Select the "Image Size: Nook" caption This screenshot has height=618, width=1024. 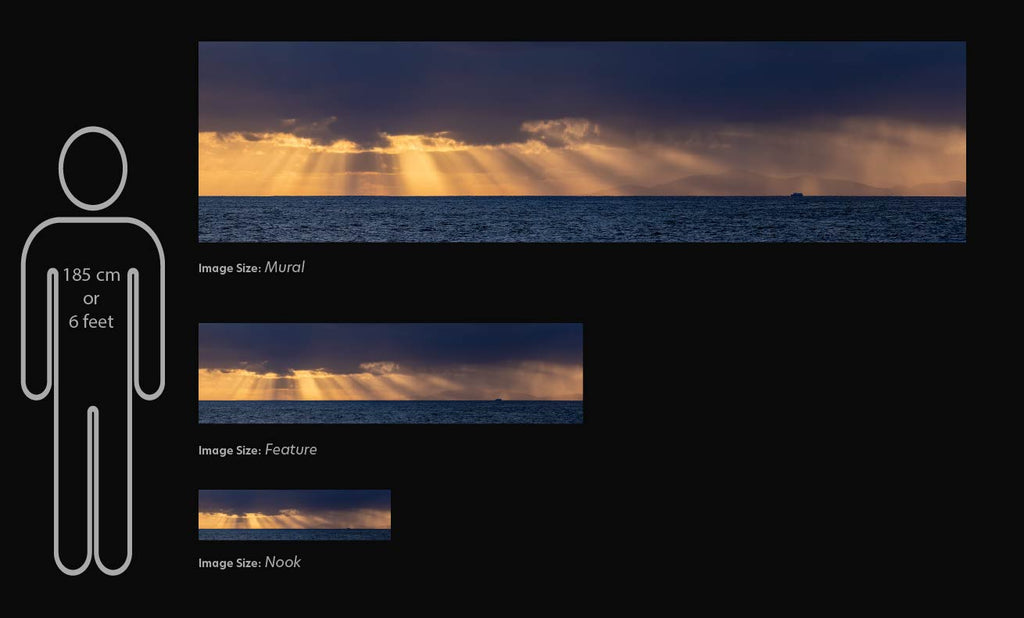pyautogui.click(x=249, y=563)
